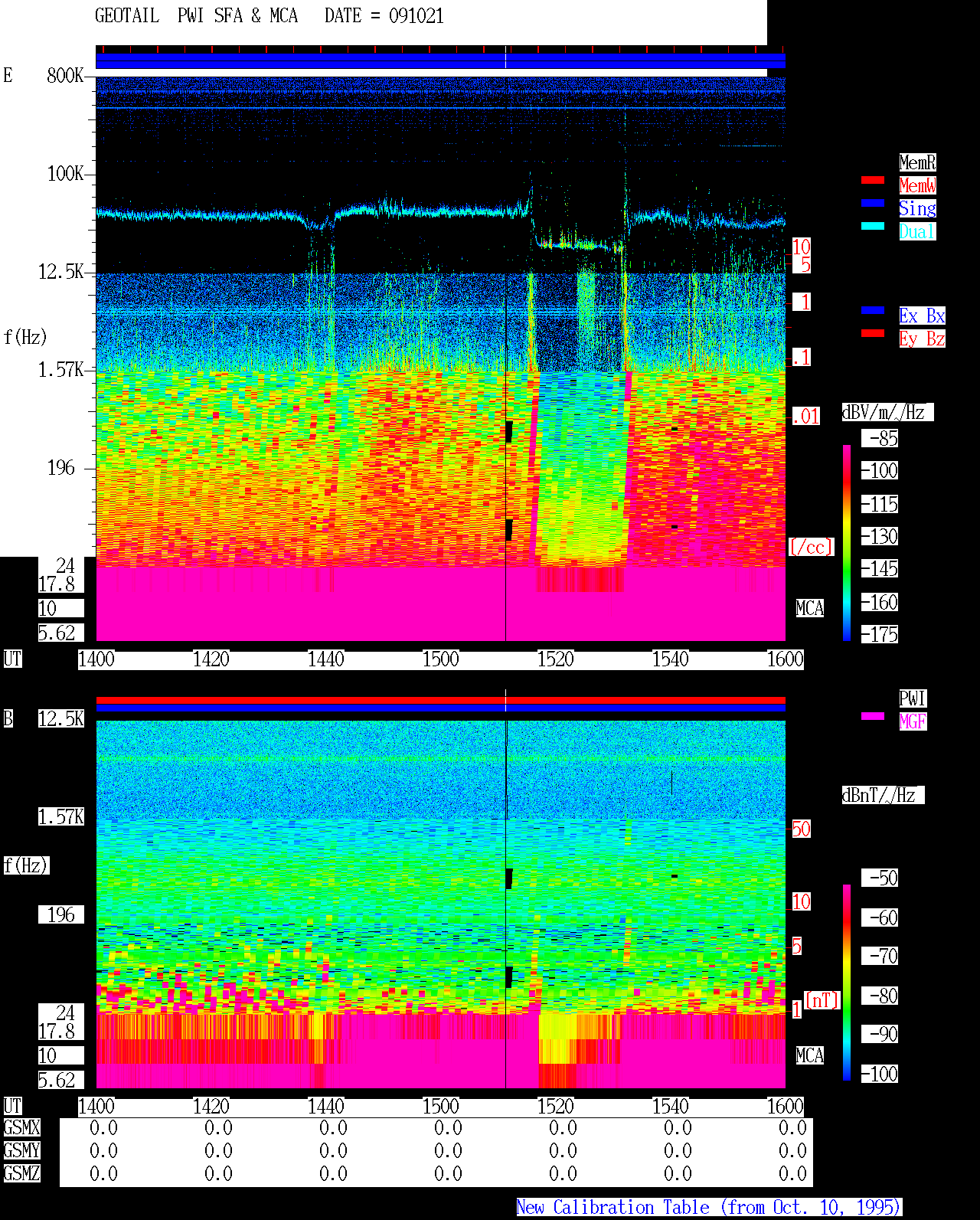Click the 1440 time label under B panel
This screenshot has width=980, height=1220.
[326, 1106]
